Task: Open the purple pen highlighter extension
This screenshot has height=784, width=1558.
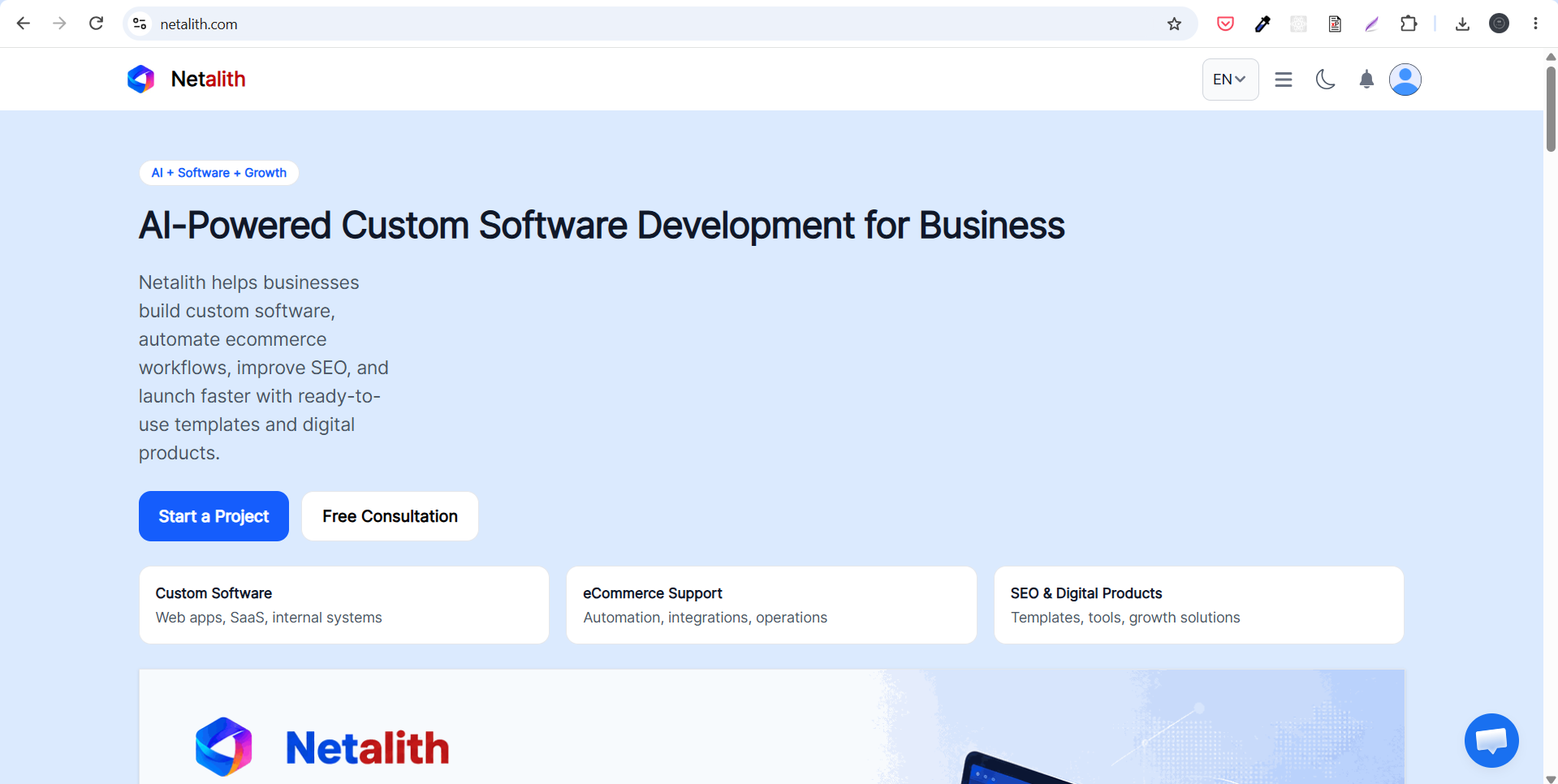Action: coord(1372,24)
